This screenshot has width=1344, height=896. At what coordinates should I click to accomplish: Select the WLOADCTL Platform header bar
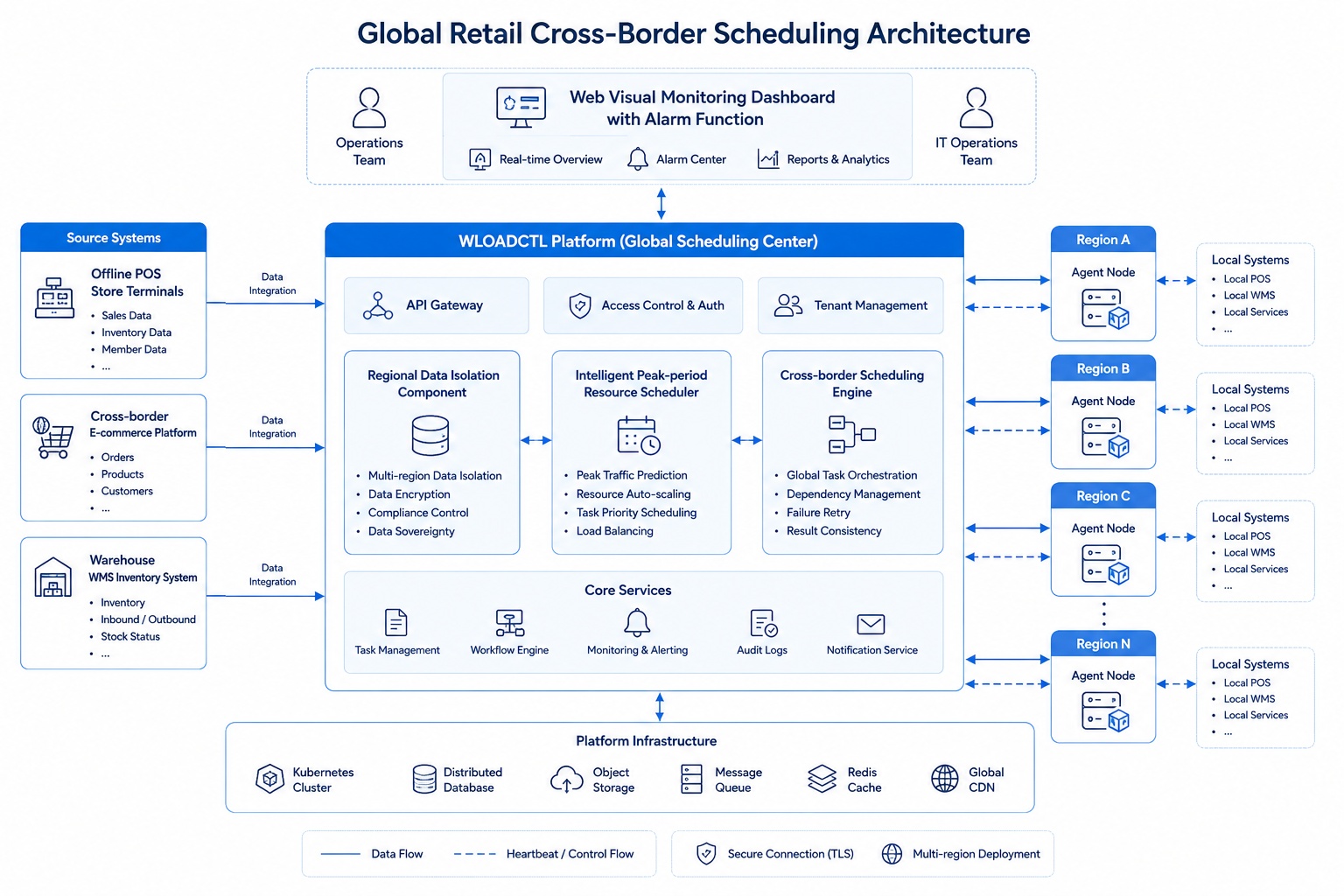[644, 241]
